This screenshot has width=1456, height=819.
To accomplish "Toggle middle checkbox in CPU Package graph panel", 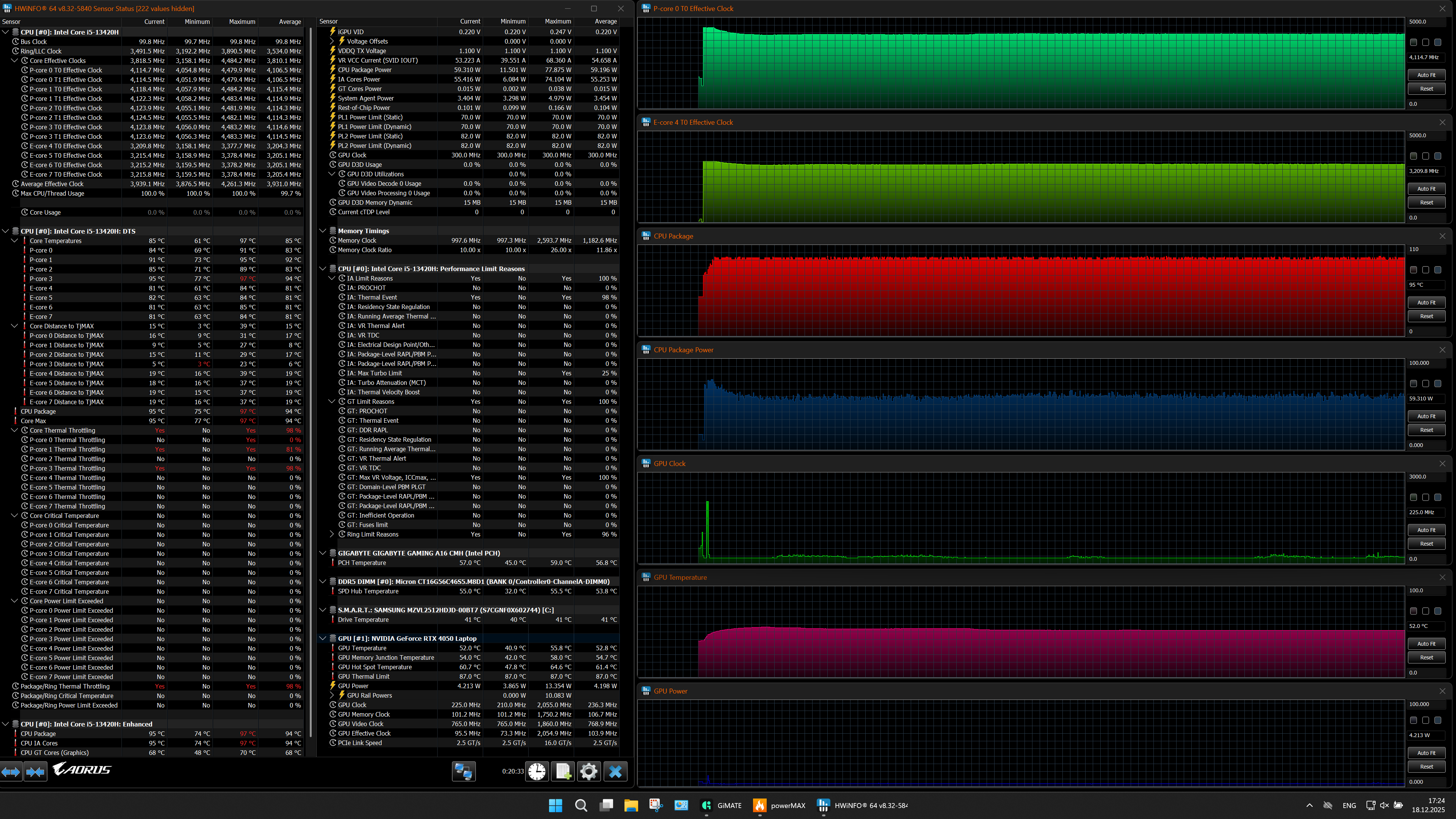I will coord(1426,270).
